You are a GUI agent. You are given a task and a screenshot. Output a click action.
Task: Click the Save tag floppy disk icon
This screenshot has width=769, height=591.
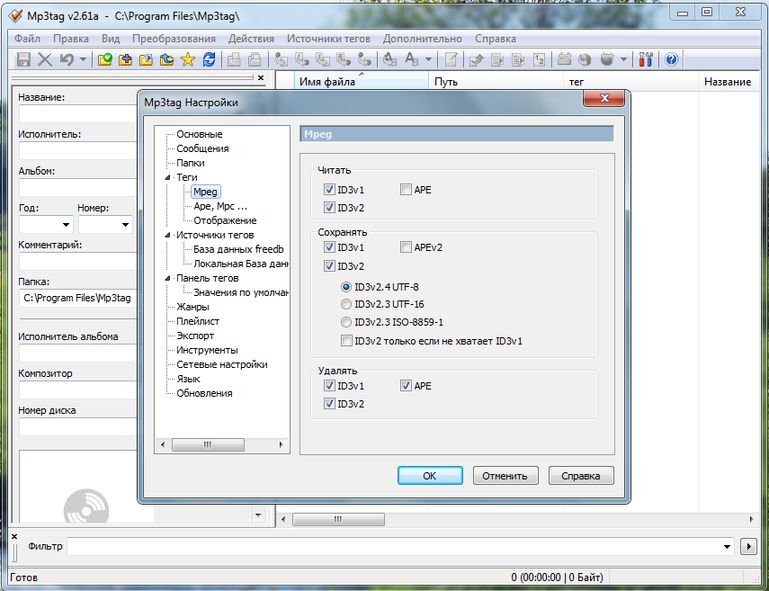pos(23,60)
